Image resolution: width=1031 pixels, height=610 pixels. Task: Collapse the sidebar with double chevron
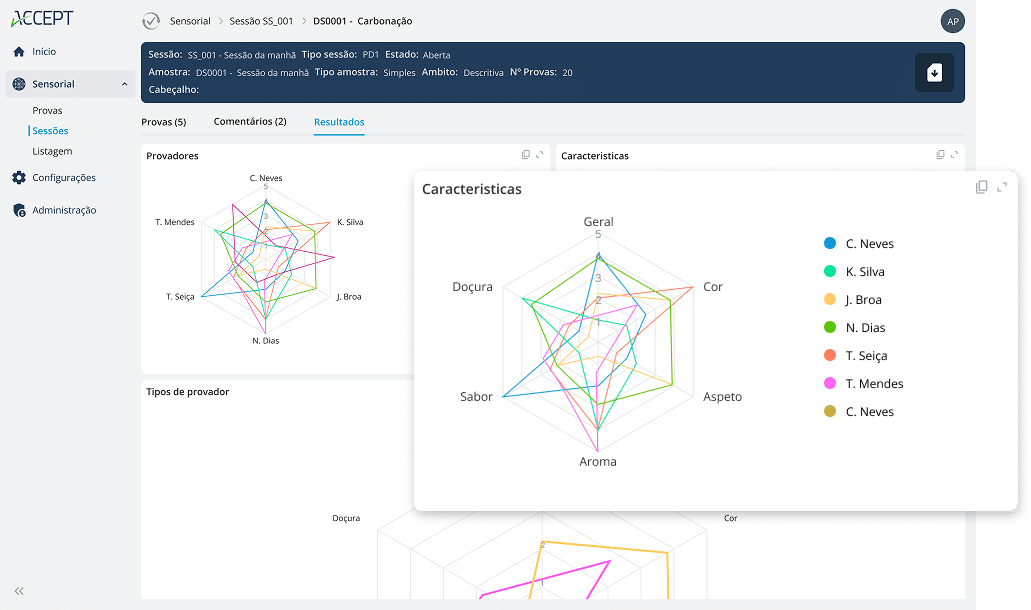(19, 591)
